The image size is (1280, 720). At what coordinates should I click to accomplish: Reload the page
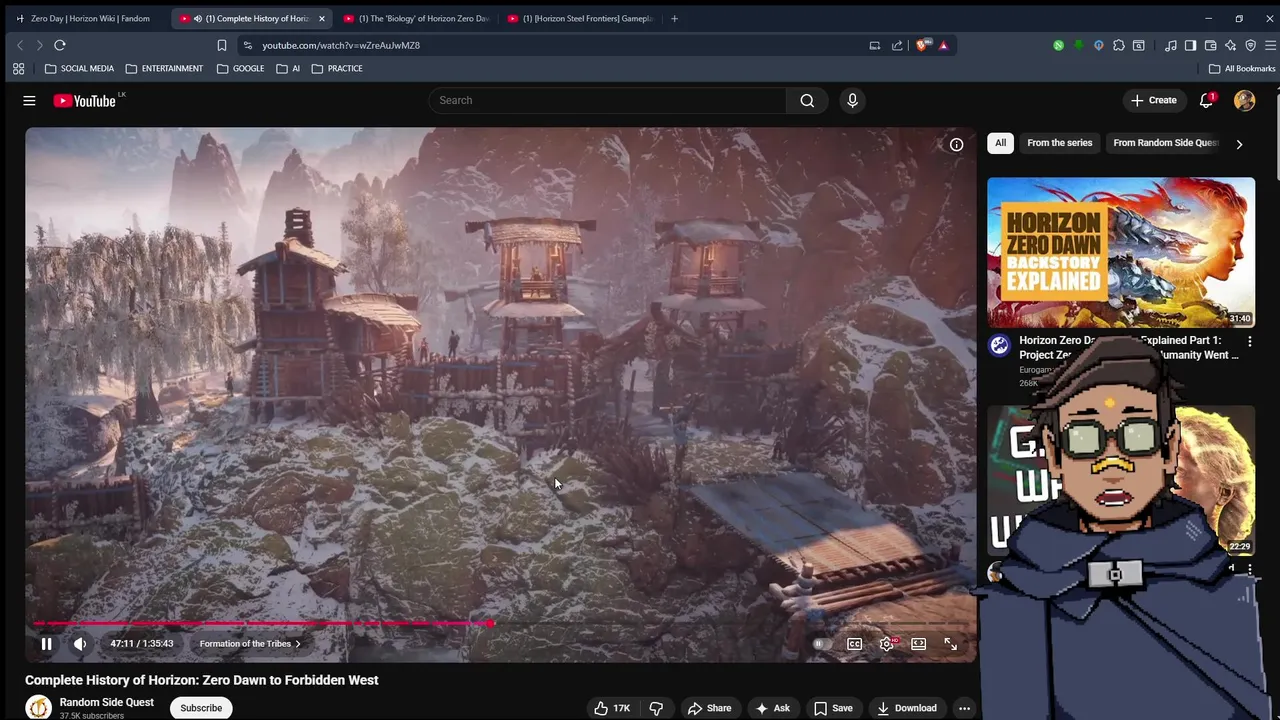60,45
